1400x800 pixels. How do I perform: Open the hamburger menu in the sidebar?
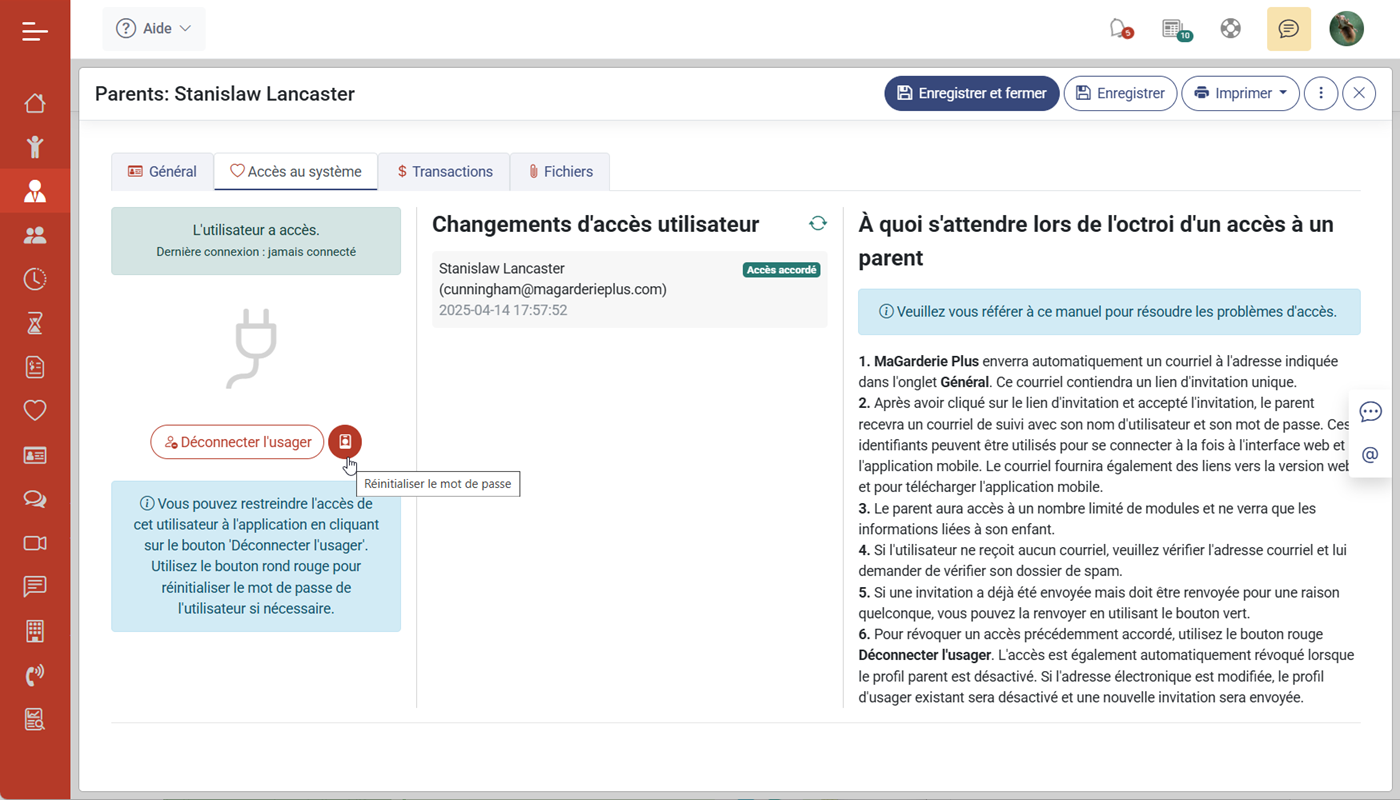click(35, 31)
